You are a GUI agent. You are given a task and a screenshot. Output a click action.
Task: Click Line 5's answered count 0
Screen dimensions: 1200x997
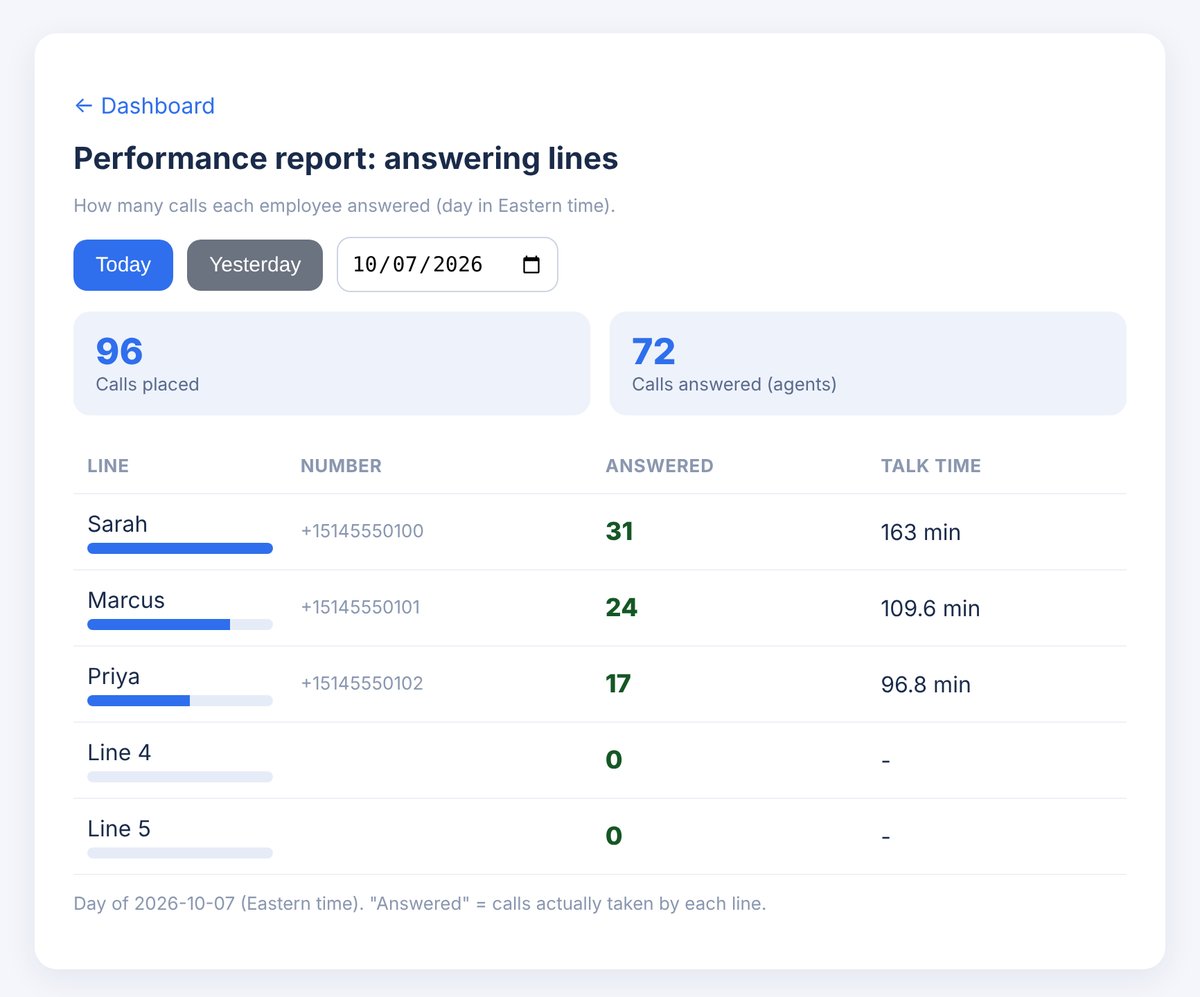tap(614, 835)
